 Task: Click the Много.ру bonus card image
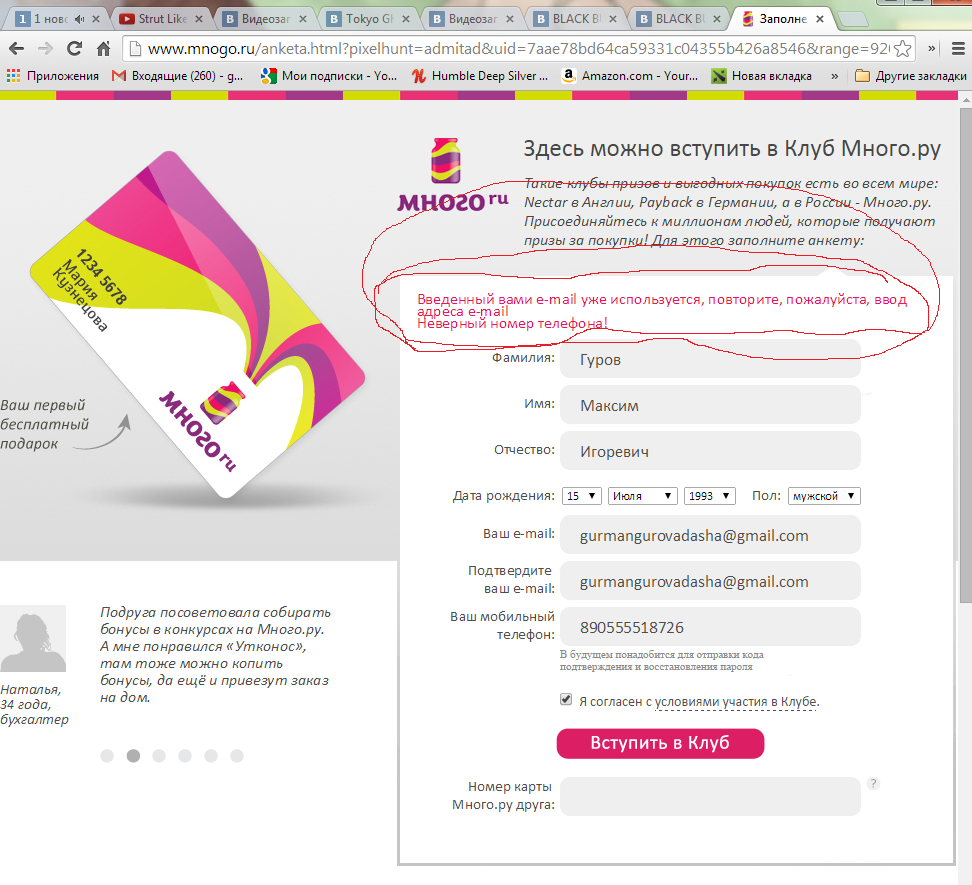197,324
